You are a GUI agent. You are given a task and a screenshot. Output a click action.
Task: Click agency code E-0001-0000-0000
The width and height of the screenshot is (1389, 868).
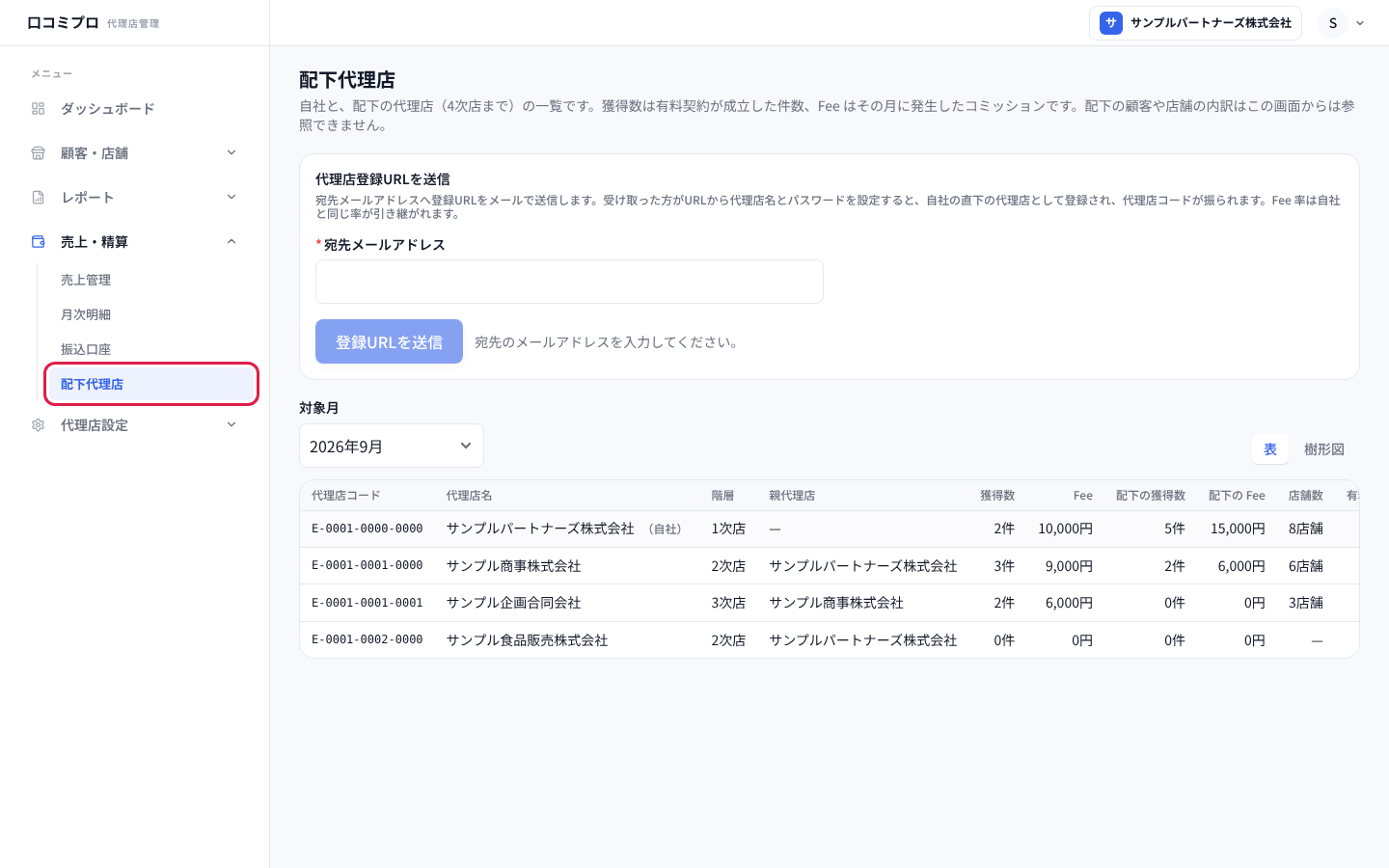[368, 529]
